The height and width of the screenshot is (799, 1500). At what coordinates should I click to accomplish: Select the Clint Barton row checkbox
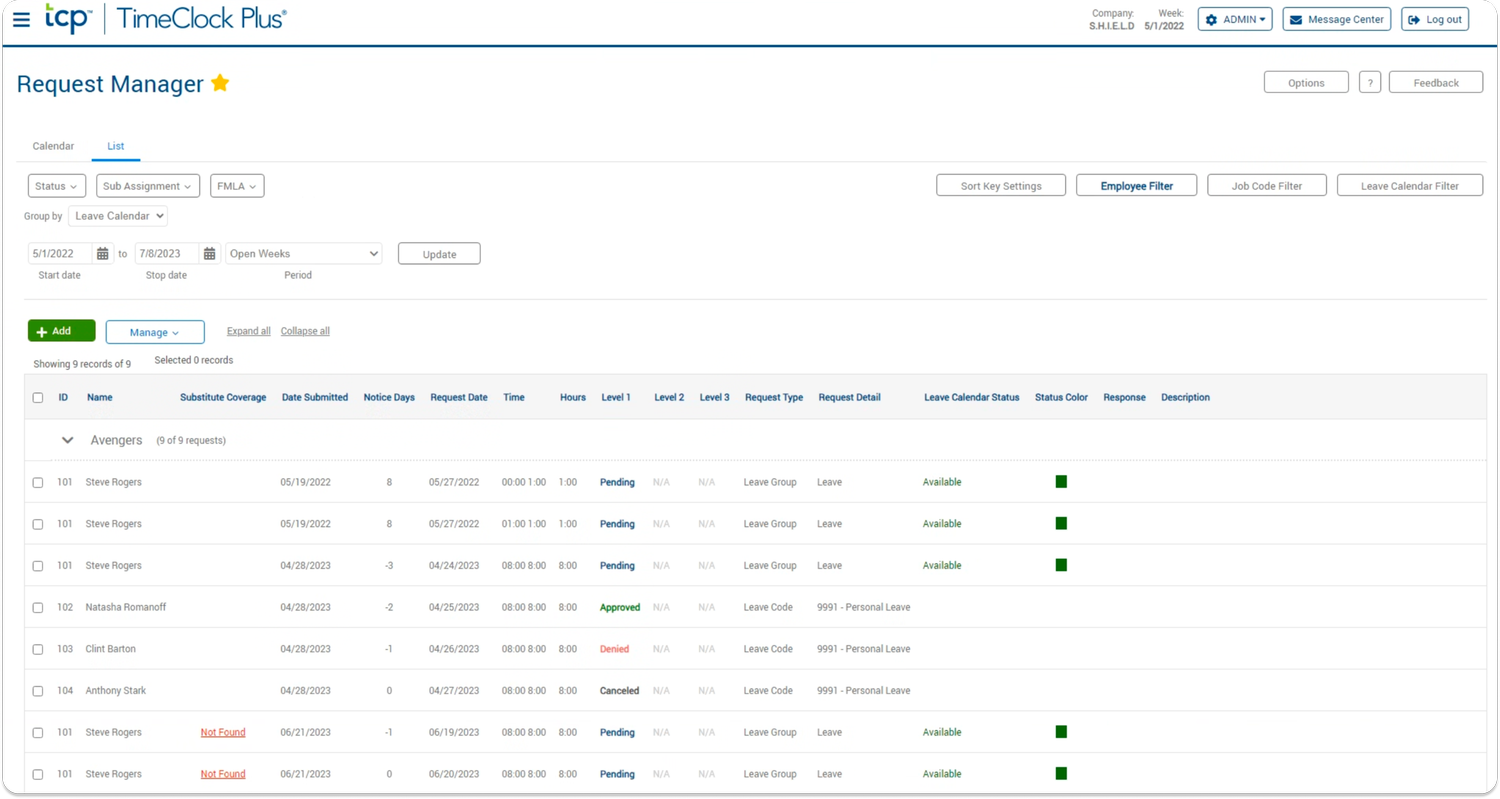click(38, 650)
